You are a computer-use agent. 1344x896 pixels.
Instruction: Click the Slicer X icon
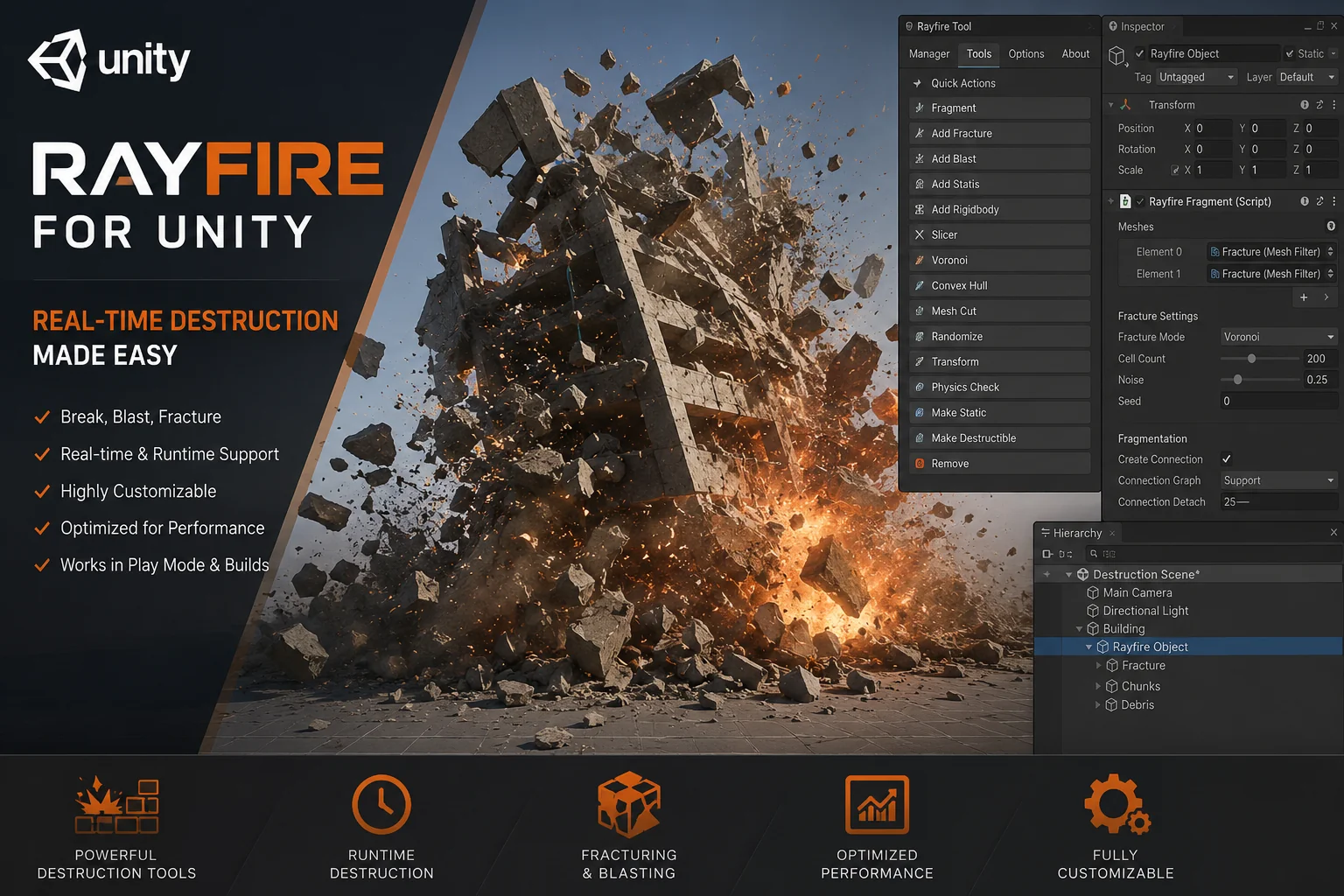[x=920, y=234]
